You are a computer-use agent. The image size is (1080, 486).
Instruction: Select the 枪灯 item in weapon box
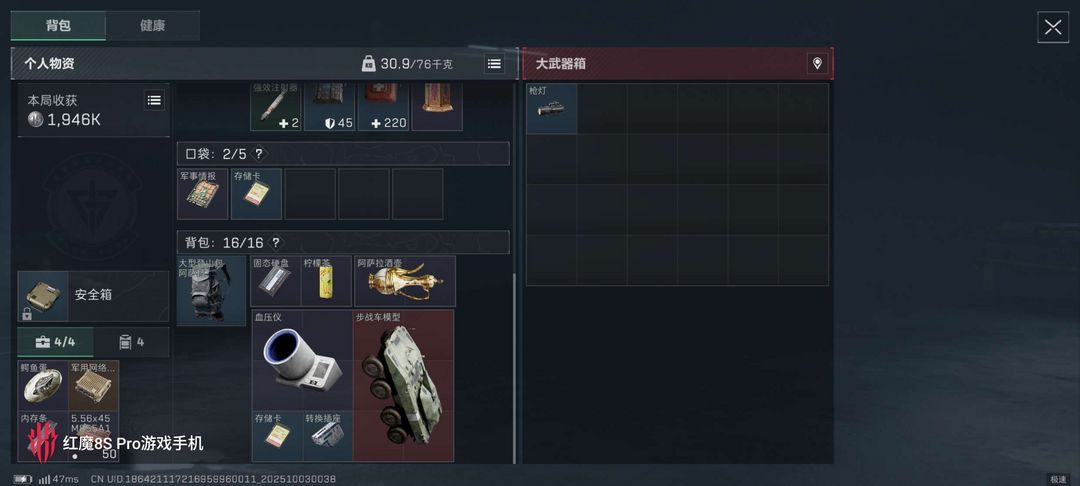tap(551, 109)
